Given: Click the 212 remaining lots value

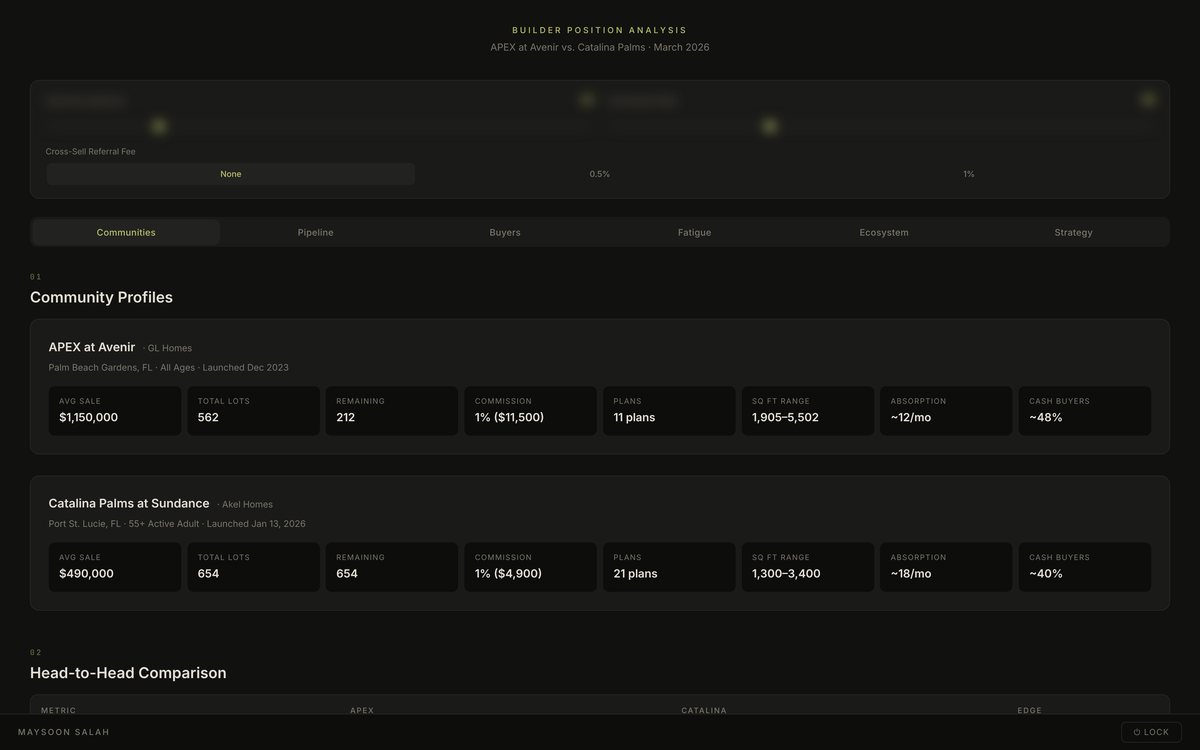Looking at the screenshot, I should coord(346,417).
